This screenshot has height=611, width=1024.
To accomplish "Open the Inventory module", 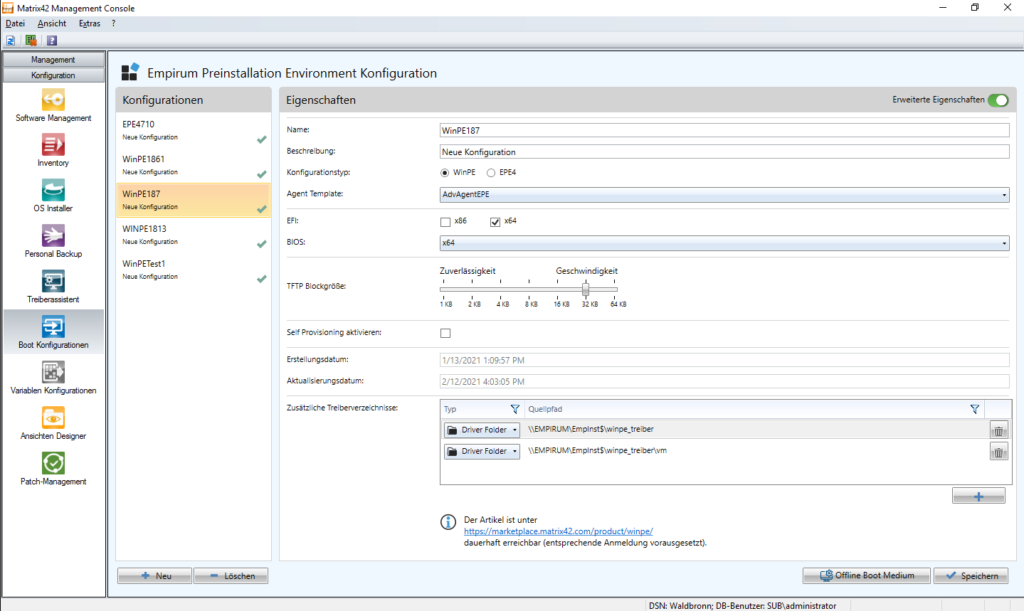I will click(x=53, y=151).
